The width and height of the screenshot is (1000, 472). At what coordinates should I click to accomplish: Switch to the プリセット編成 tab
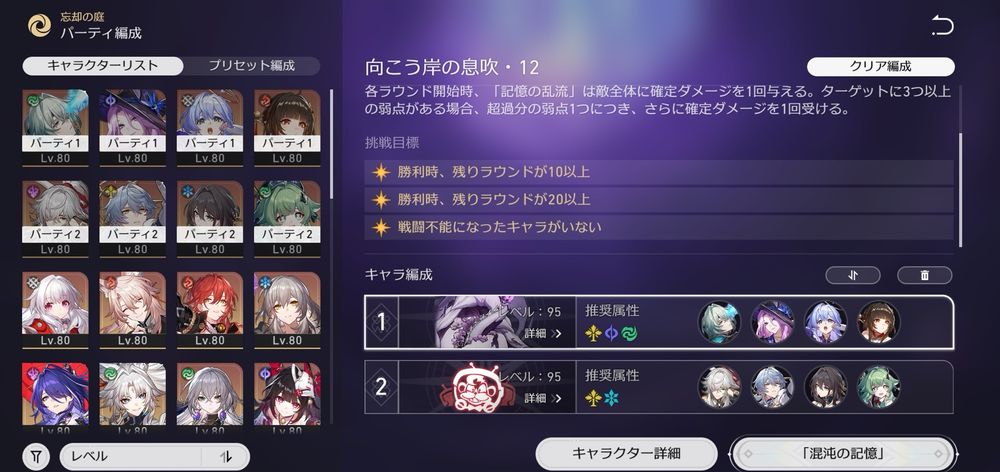pos(252,66)
